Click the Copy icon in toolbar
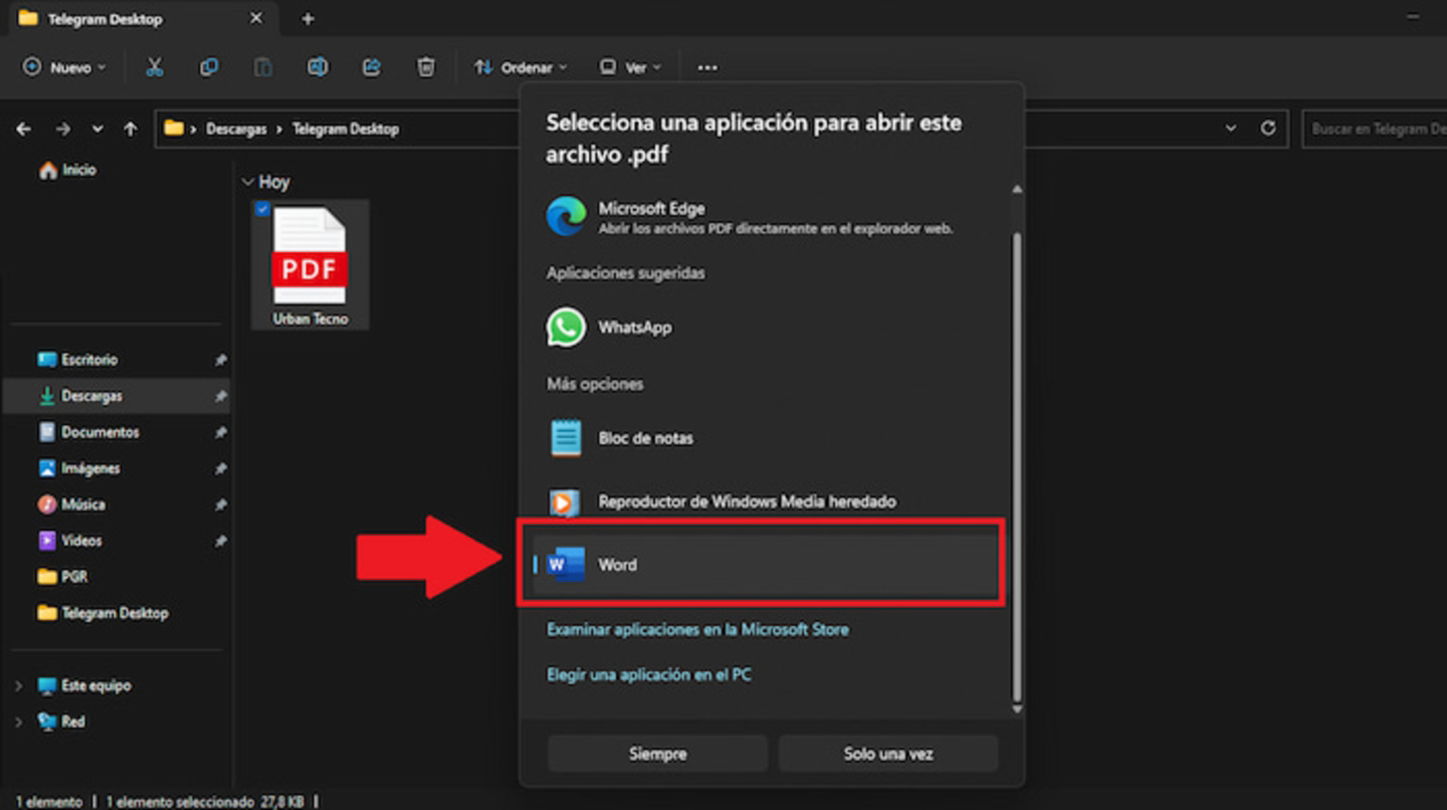The image size is (1447, 810). coord(209,67)
